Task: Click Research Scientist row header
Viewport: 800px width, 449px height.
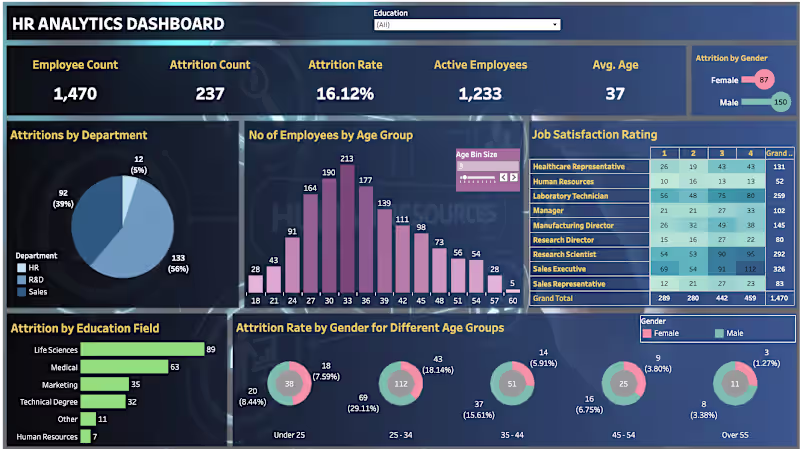Action: [x=589, y=254]
